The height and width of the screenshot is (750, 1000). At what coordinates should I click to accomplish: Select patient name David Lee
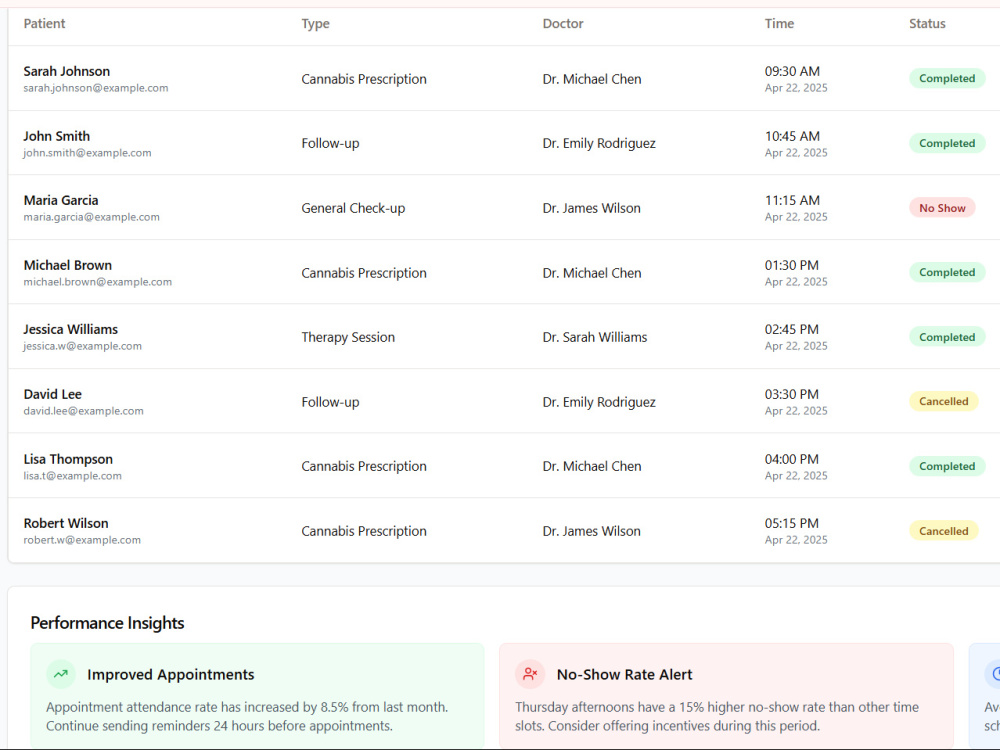[x=53, y=394]
